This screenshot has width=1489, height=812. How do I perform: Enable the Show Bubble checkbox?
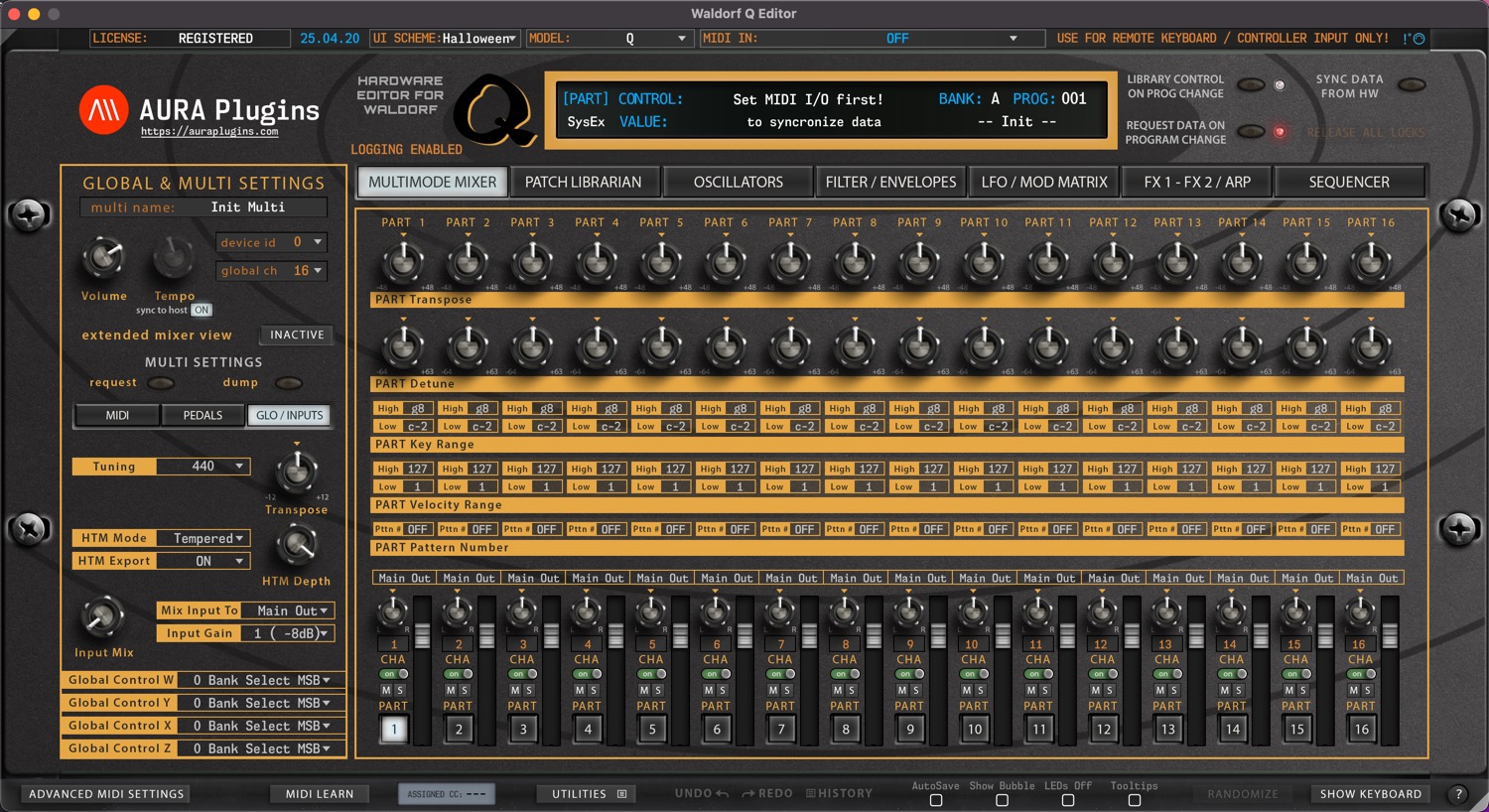(x=1002, y=800)
